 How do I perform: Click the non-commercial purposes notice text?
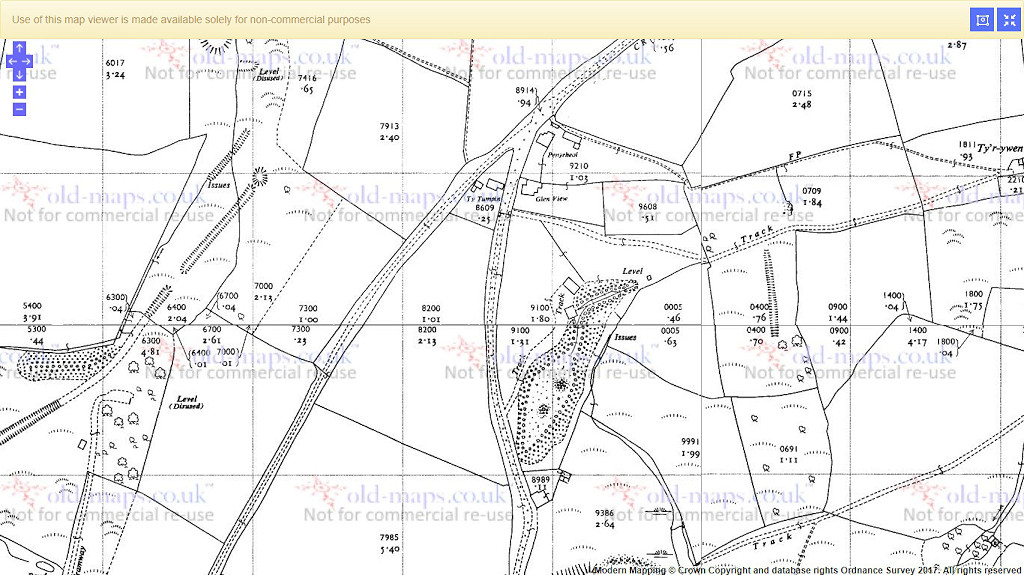(x=191, y=20)
